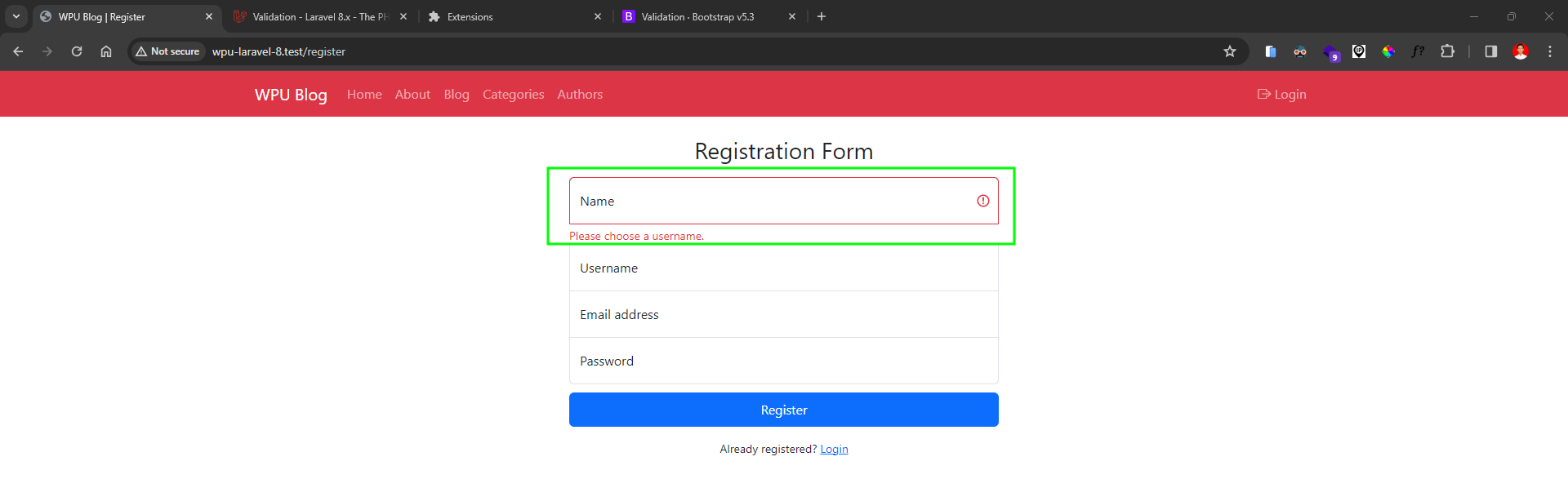Viewport: 1568px width, 501px height.
Task: Click the red error icon inside Name field
Action: [x=982, y=201]
